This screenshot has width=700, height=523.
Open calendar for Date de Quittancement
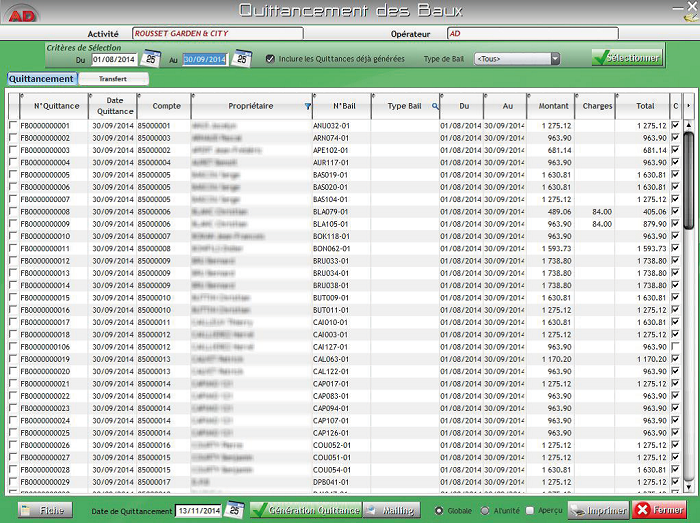point(234,510)
